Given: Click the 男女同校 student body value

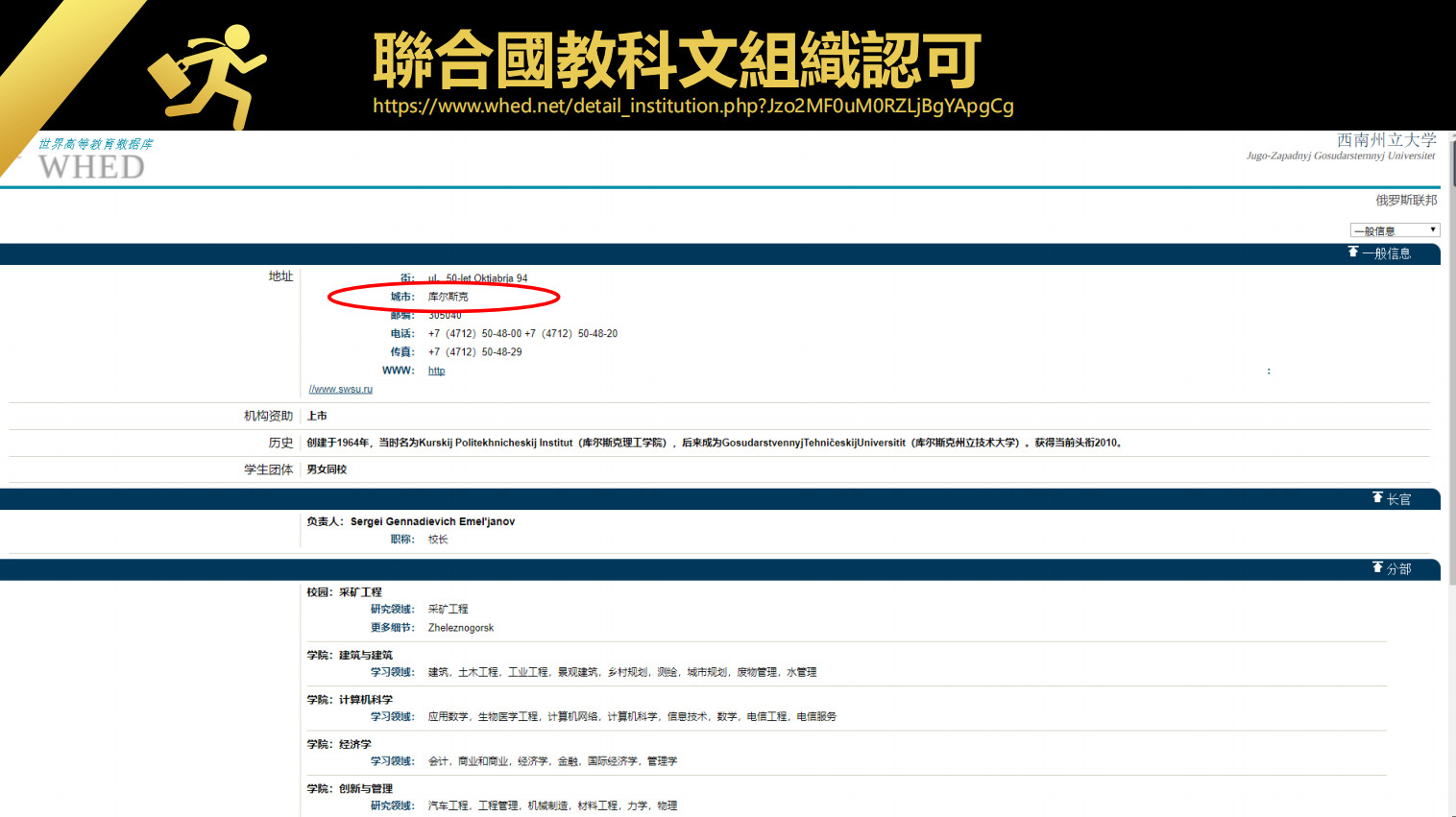Looking at the screenshot, I should coord(327,469).
